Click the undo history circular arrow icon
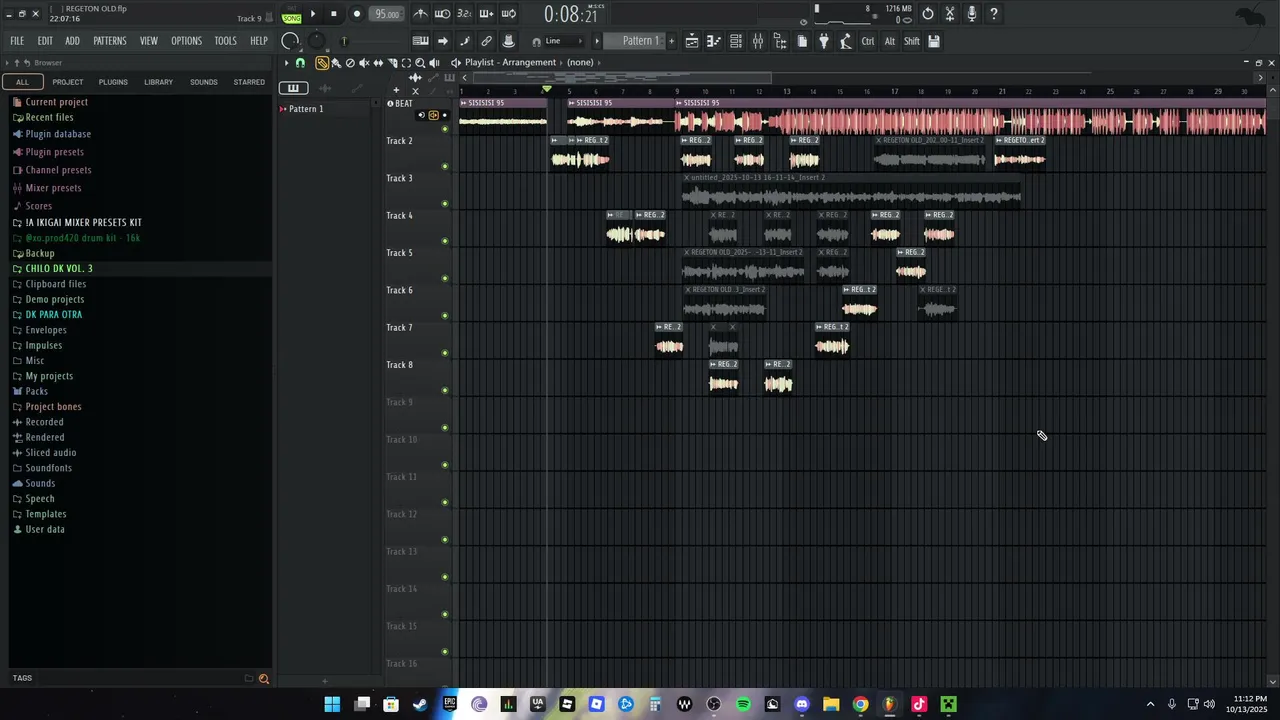 click(x=928, y=14)
